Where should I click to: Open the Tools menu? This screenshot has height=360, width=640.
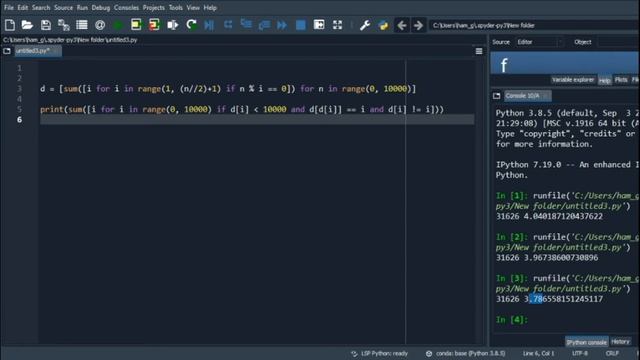[176, 8]
